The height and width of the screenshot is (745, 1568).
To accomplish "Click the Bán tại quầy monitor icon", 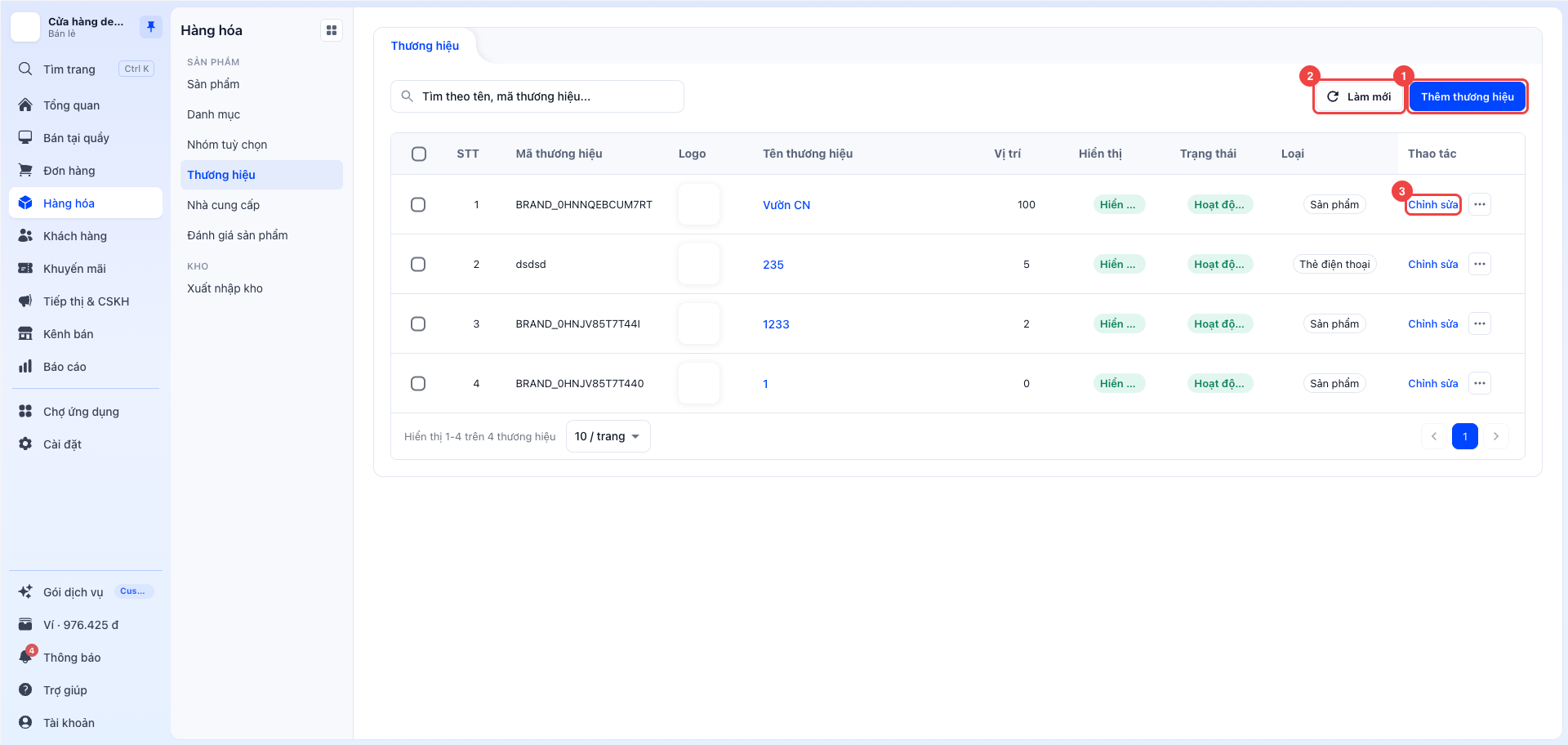I will [25, 138].
